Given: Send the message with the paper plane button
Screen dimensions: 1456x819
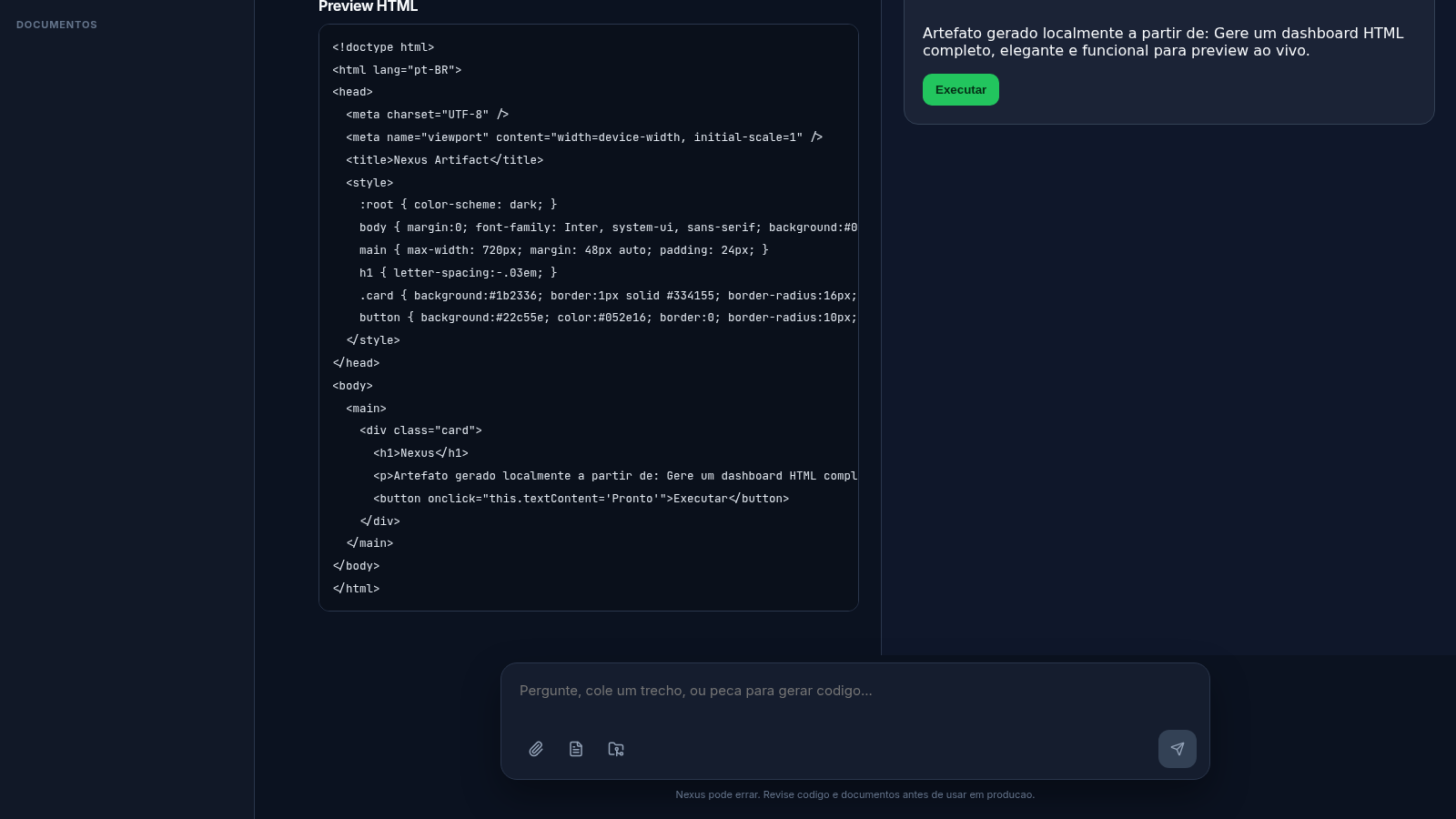Looking at the screenshot, I should [1178, 749].
